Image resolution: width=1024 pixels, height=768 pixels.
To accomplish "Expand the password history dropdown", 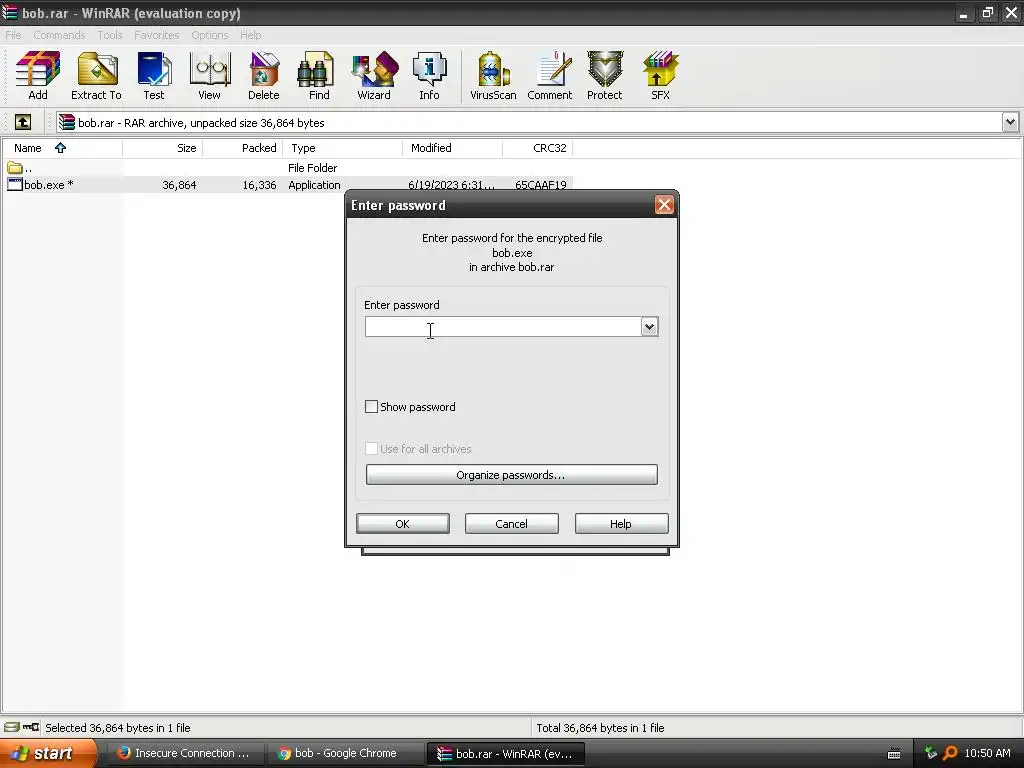I will (x=649, y=327).
